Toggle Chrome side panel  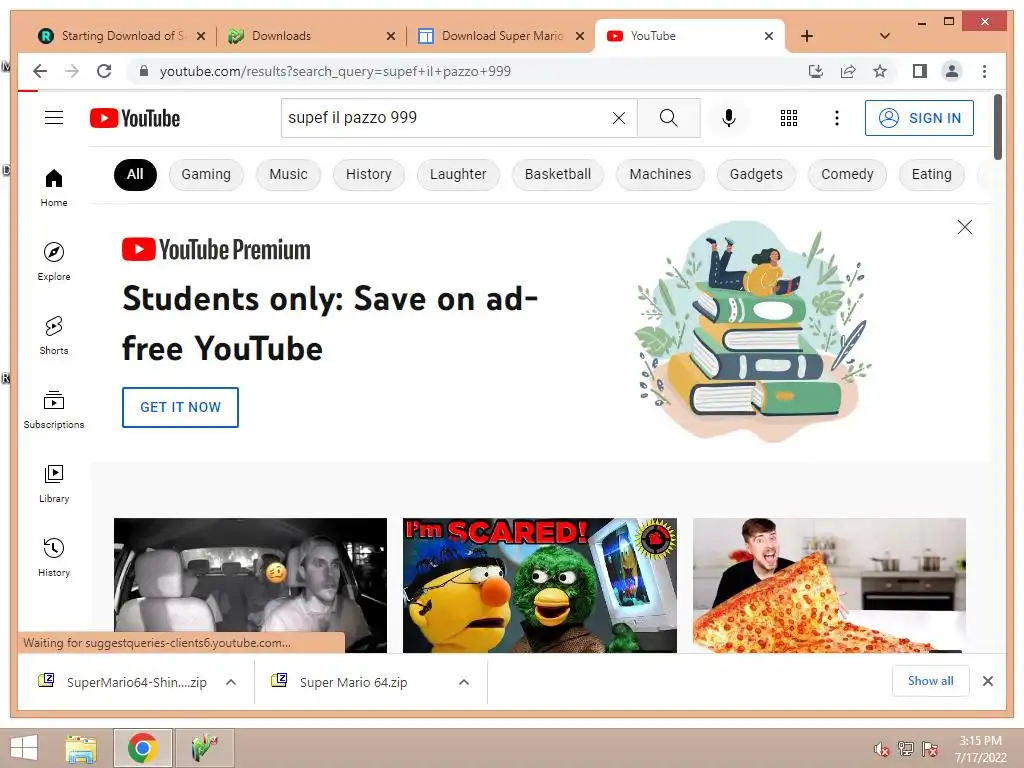click(920, 71)
